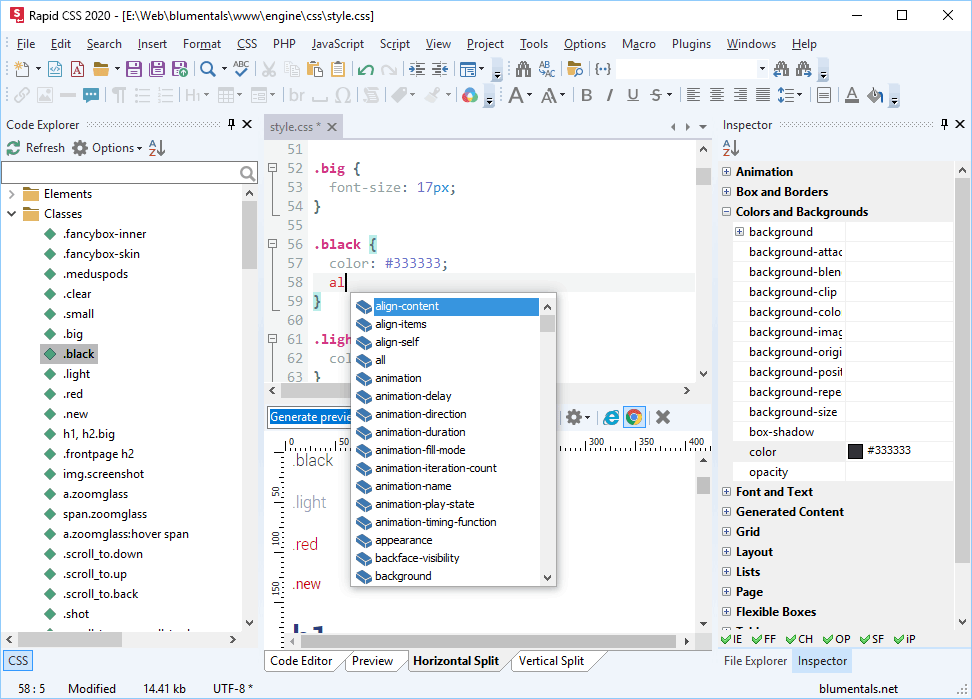Image resolution: width=972 pixels, height=699 pixels.
Task: Toggle OP browser compatibility filter
Action: click(836, 639)
